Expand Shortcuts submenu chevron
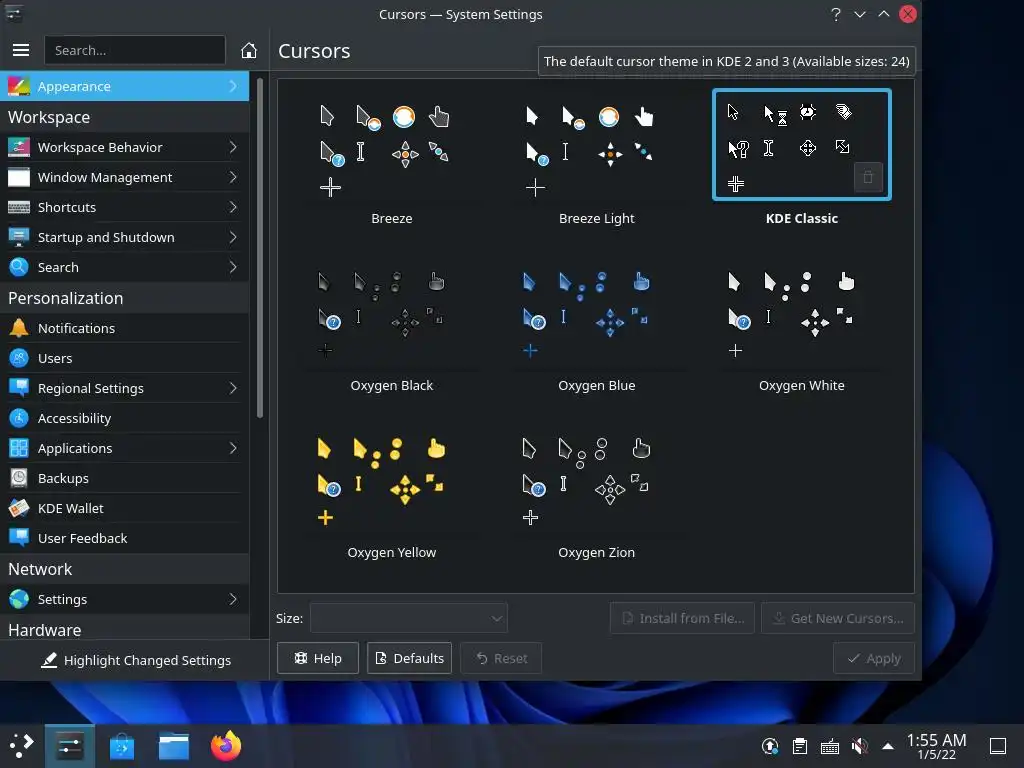 tap(233, 207)
